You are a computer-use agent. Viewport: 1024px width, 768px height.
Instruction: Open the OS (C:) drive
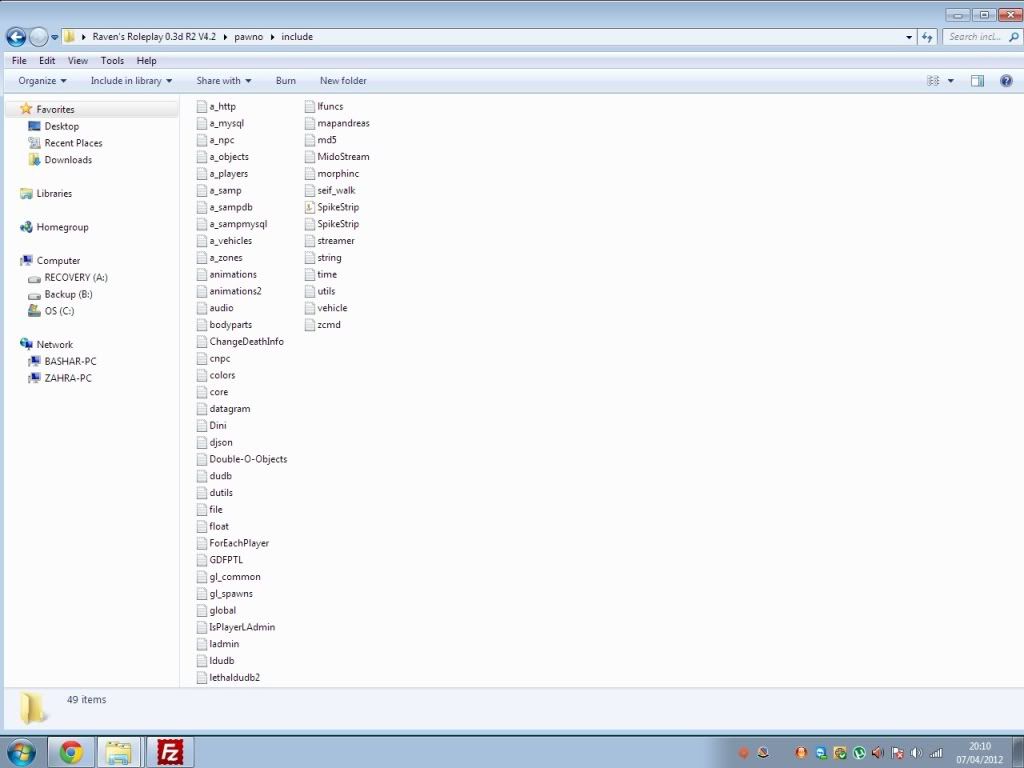[59, 312]
